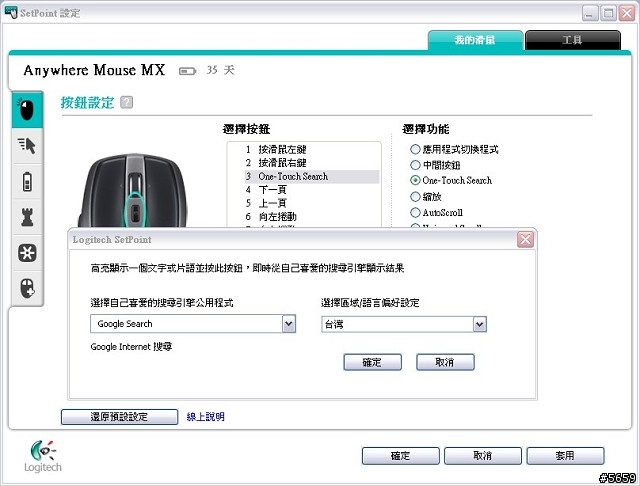The width and height of the screenshot is (640, 486).
Task: Open the game settings chess rook icon
Action: click(27, 217)
